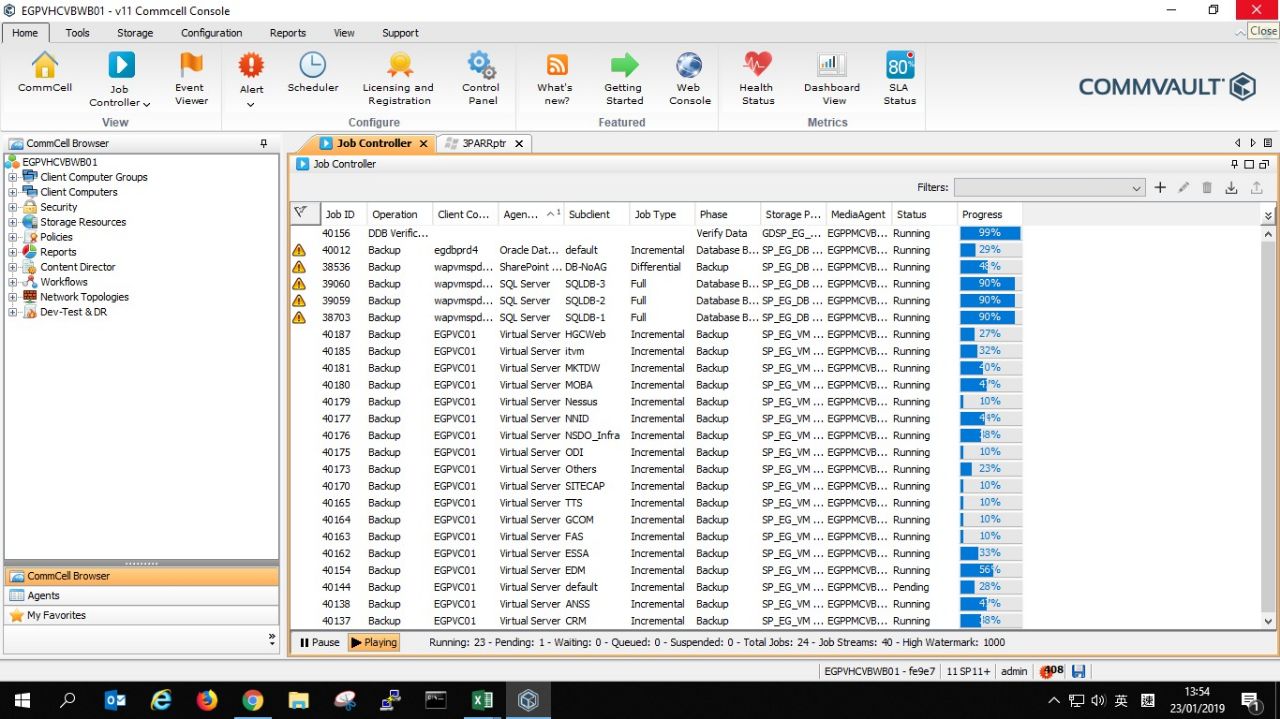
Task: Select the Content Director tree item
Action: (77, 267)
